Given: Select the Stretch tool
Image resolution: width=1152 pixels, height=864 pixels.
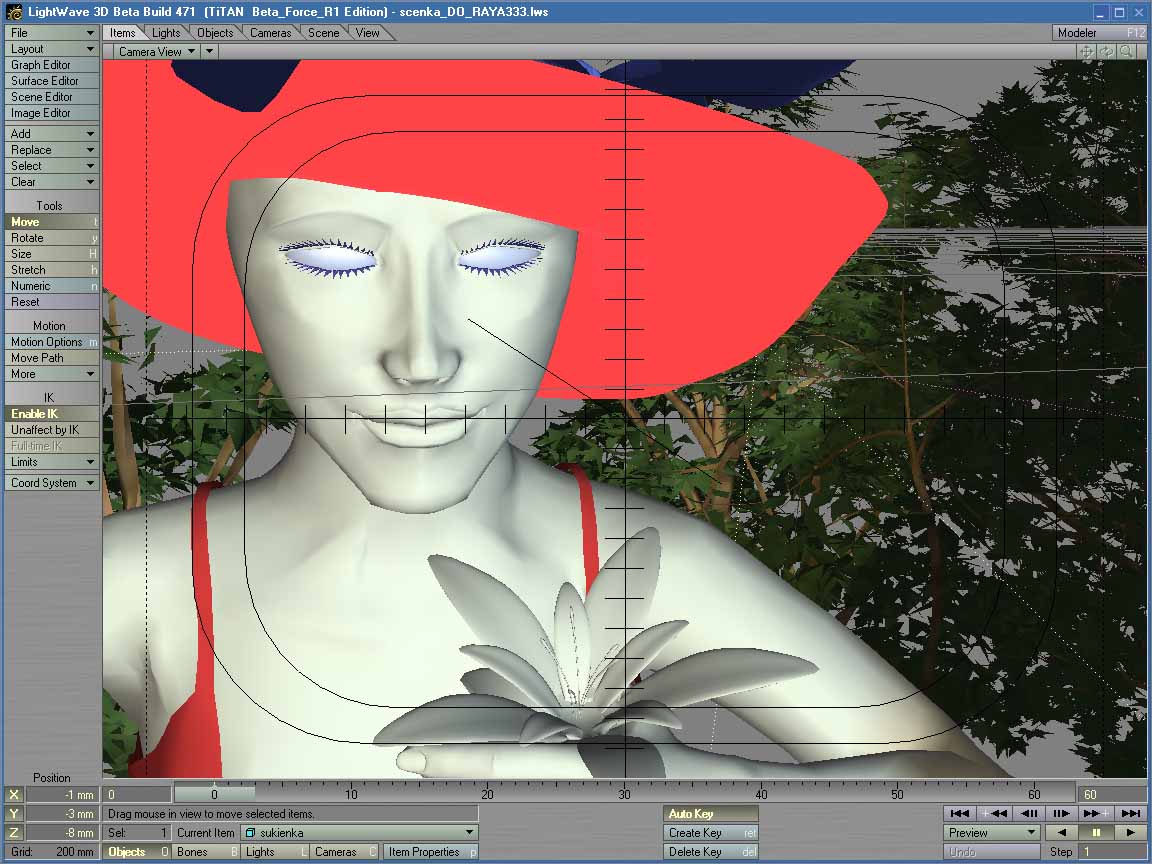Looking at the screenshot, I should point(51,270).
